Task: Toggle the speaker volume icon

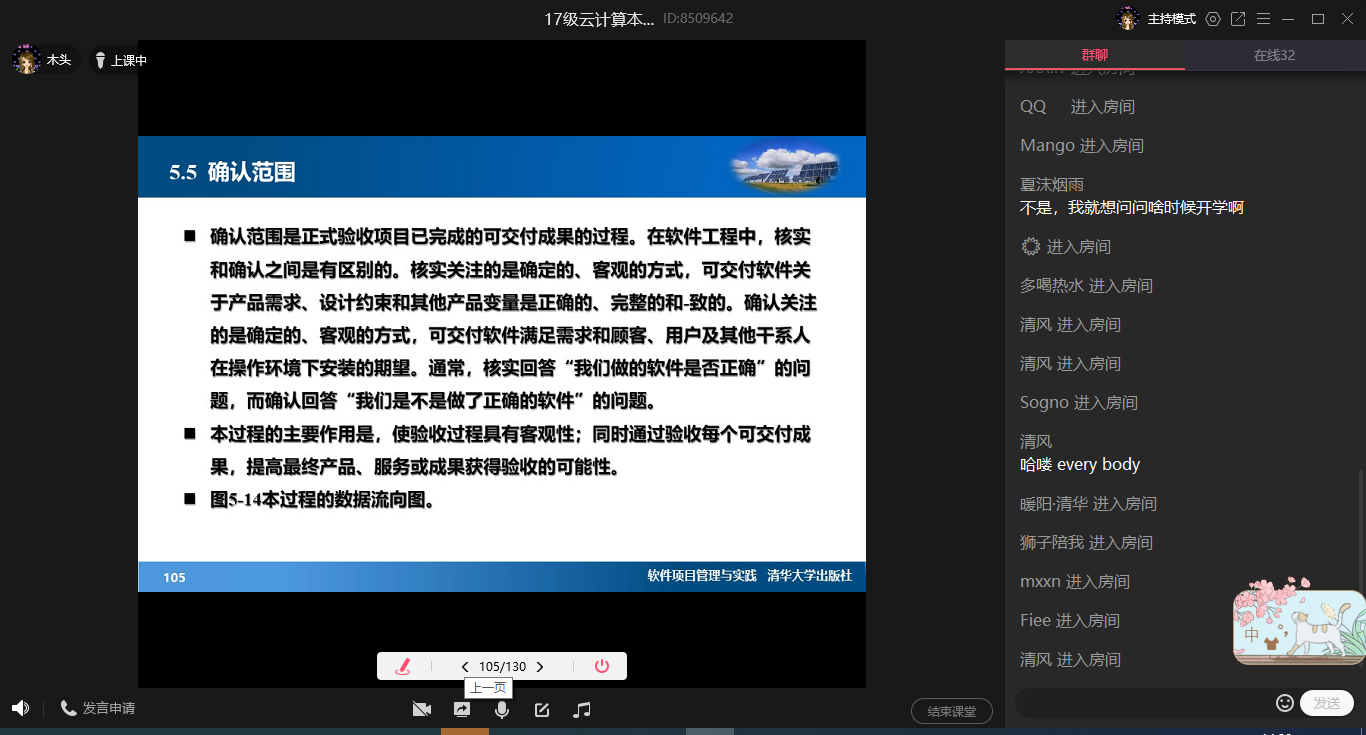Action: (20, 708)
